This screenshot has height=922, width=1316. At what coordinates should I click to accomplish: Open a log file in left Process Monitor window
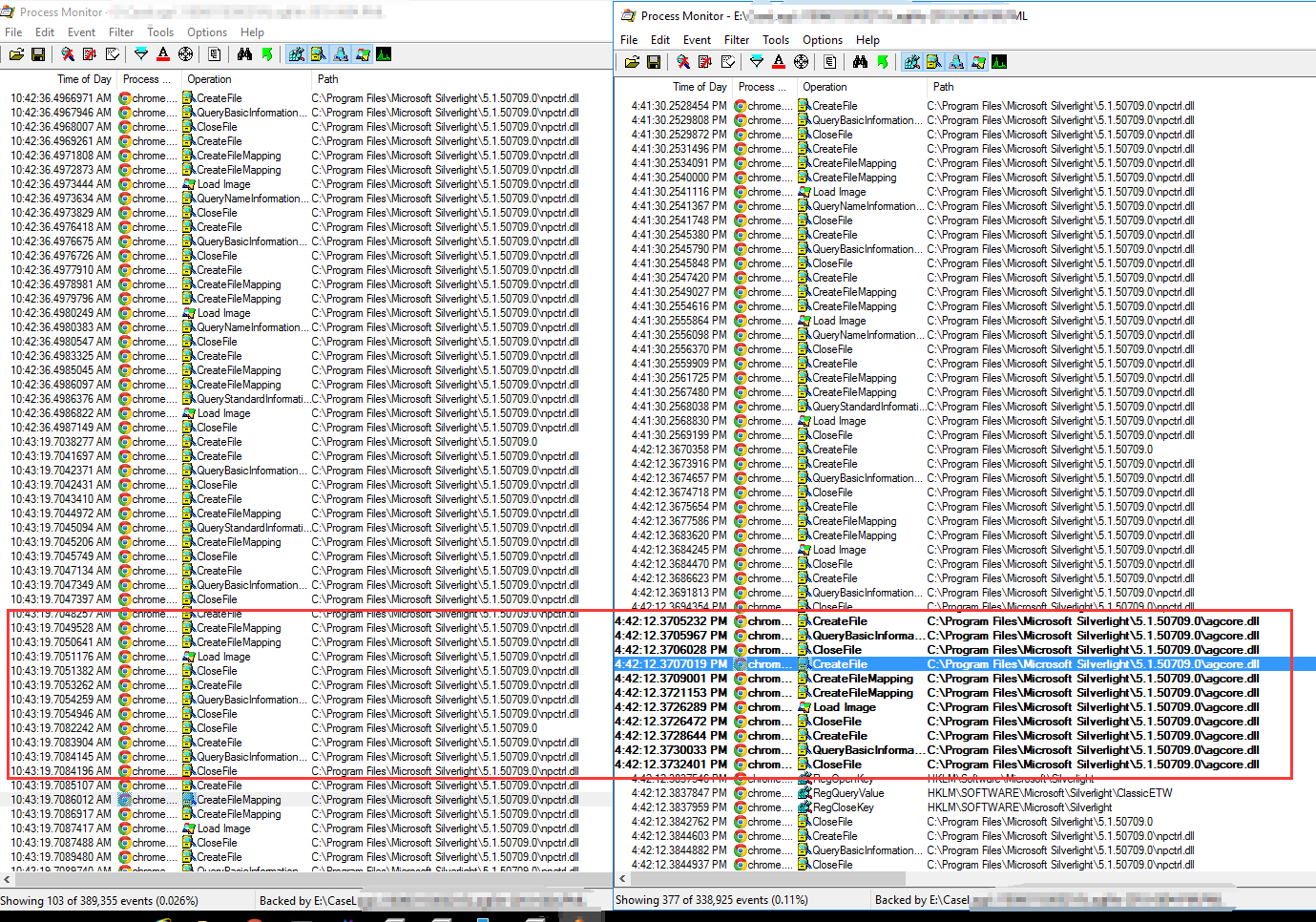coord(16,54)
